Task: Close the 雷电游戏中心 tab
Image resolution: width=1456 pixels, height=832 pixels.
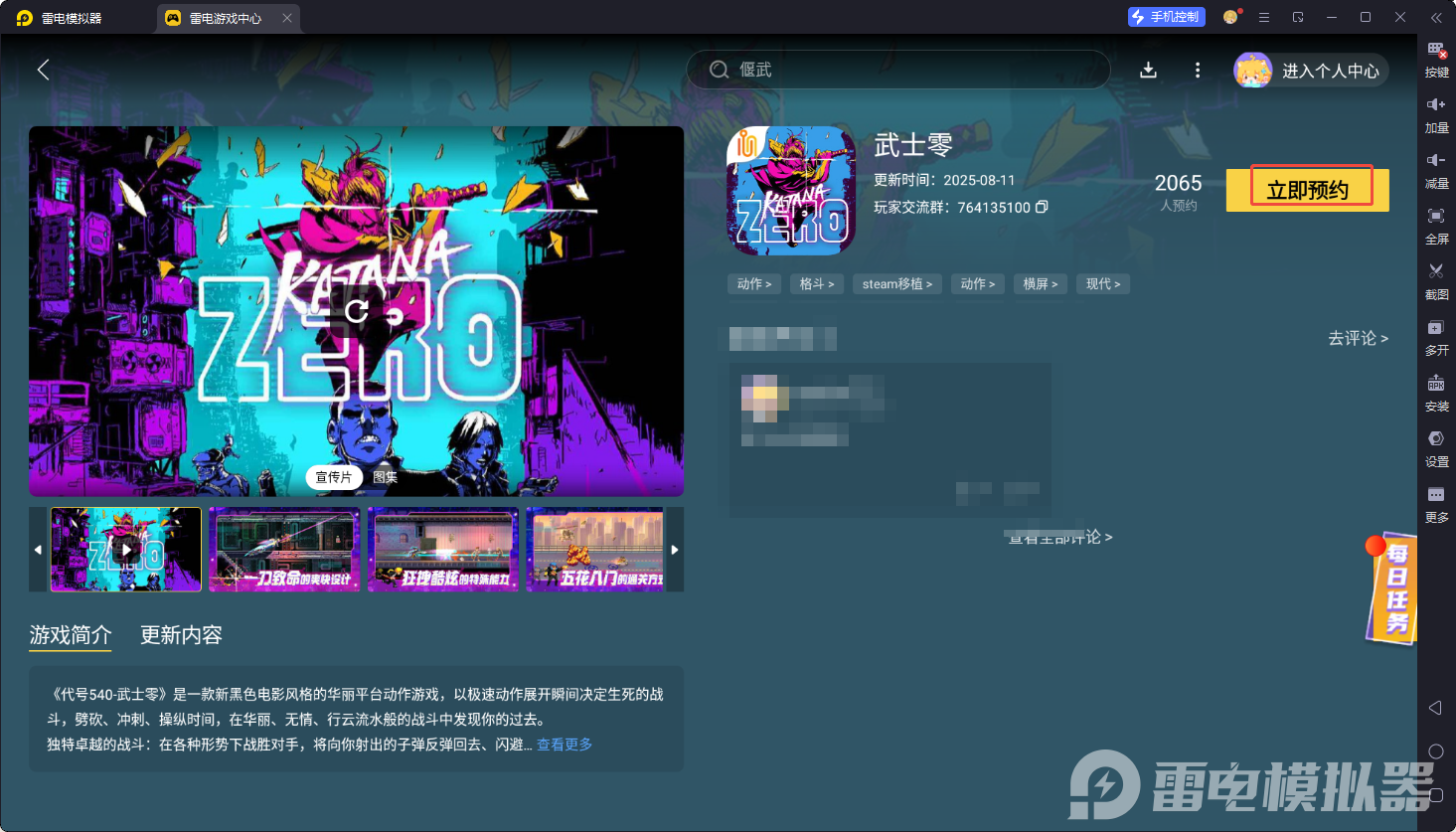Action: pos(287,18)
